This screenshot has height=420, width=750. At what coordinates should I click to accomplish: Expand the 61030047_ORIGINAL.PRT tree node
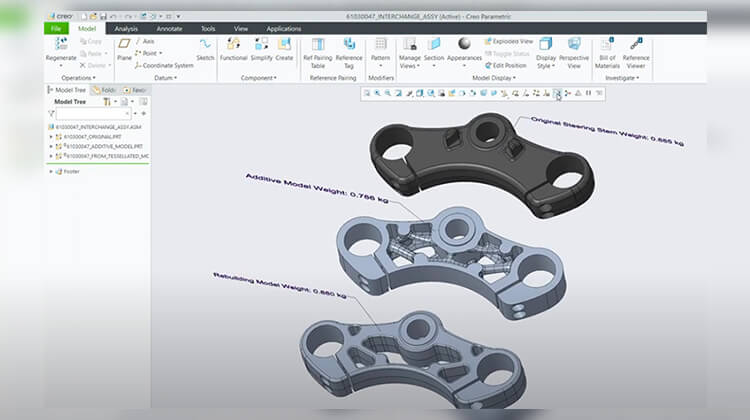click(x=52, y=136)
